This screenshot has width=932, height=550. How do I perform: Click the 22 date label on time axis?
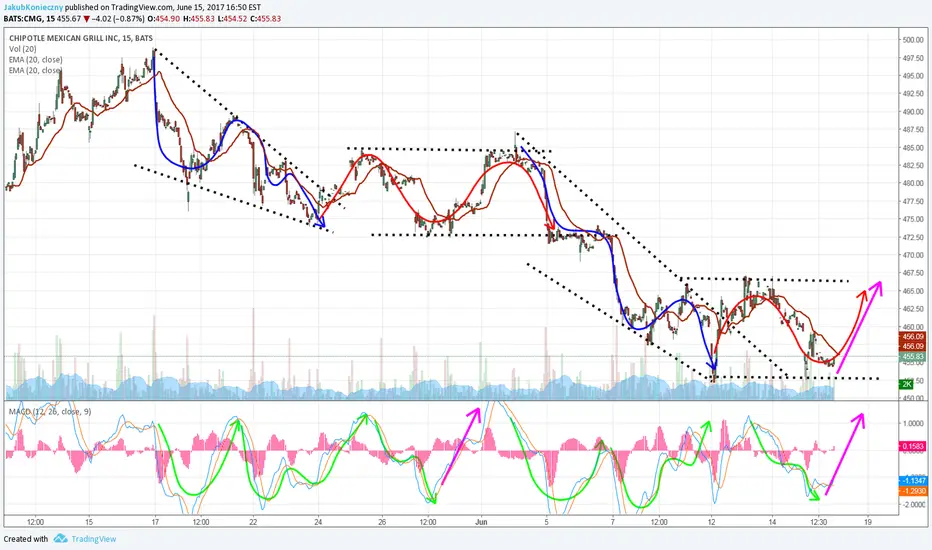pyautogui.click(x=253, y=522)
